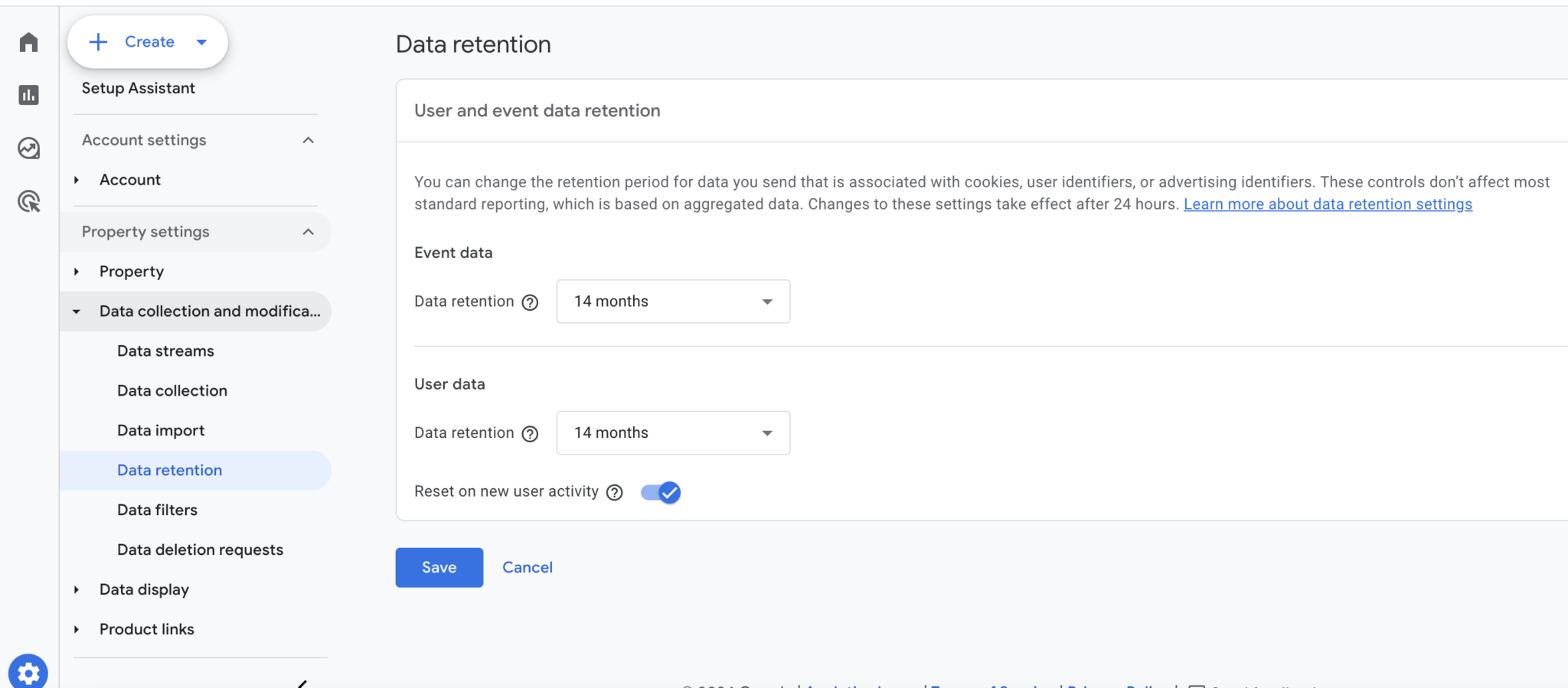
Task: Open the Home icon in sidebar
Action: (x=29, y=42)
